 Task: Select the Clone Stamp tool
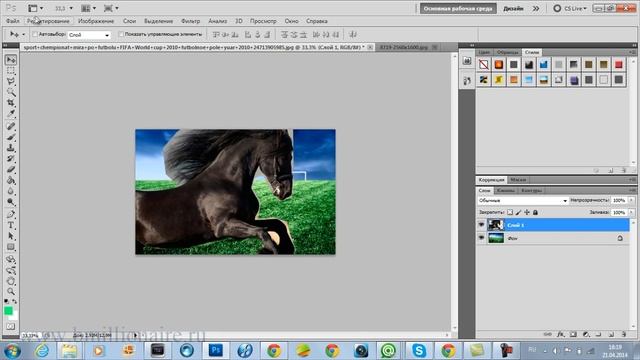[x=11, y=148]
